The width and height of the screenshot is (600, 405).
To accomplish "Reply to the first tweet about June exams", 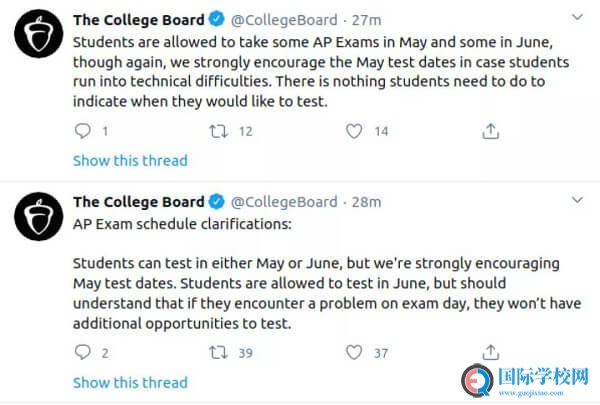I will pyautogui.click(x=84, y=131).
